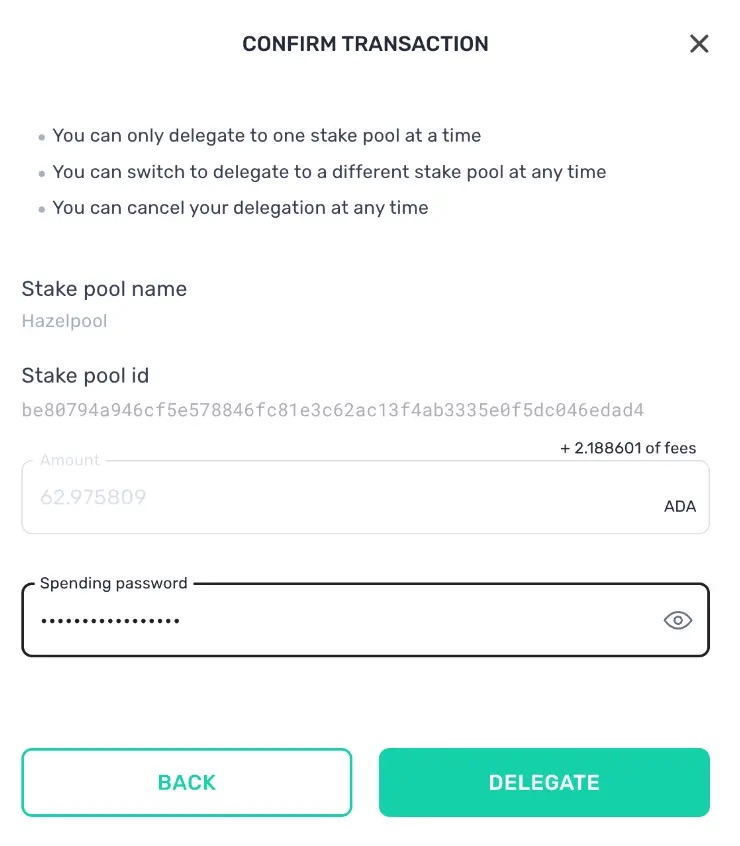This screenshot has width=740, height=846.
Task: Click the Hazelpool stake pool name
Action: point(64,321)
